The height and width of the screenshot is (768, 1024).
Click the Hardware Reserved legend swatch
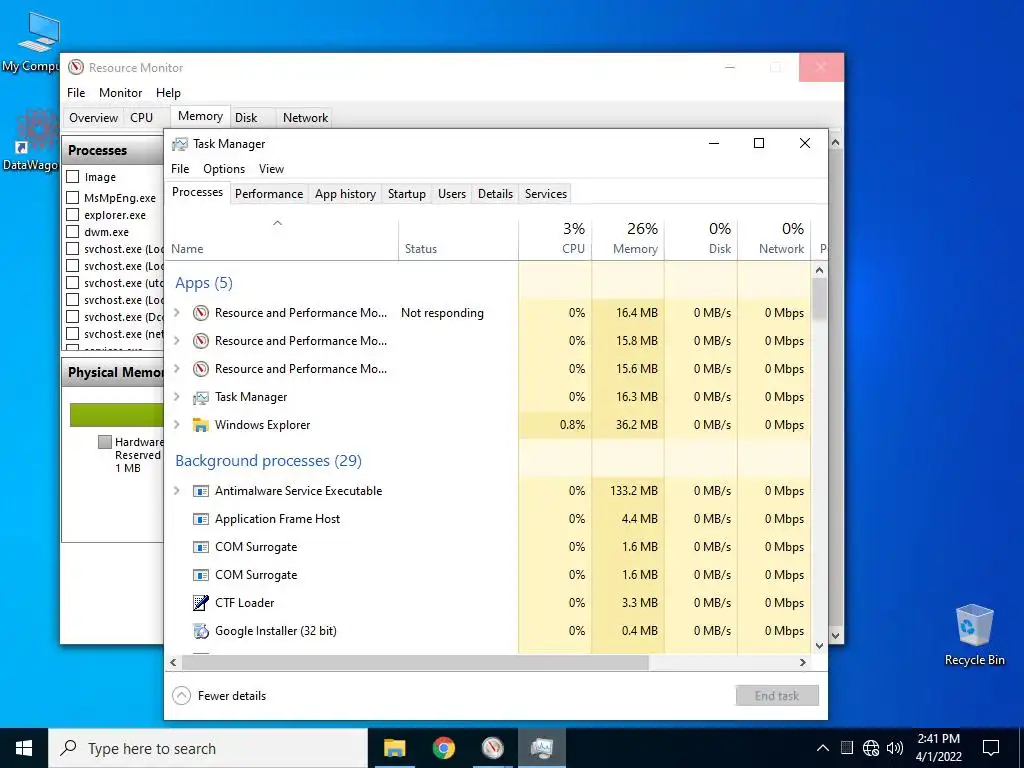click(104, 442)
